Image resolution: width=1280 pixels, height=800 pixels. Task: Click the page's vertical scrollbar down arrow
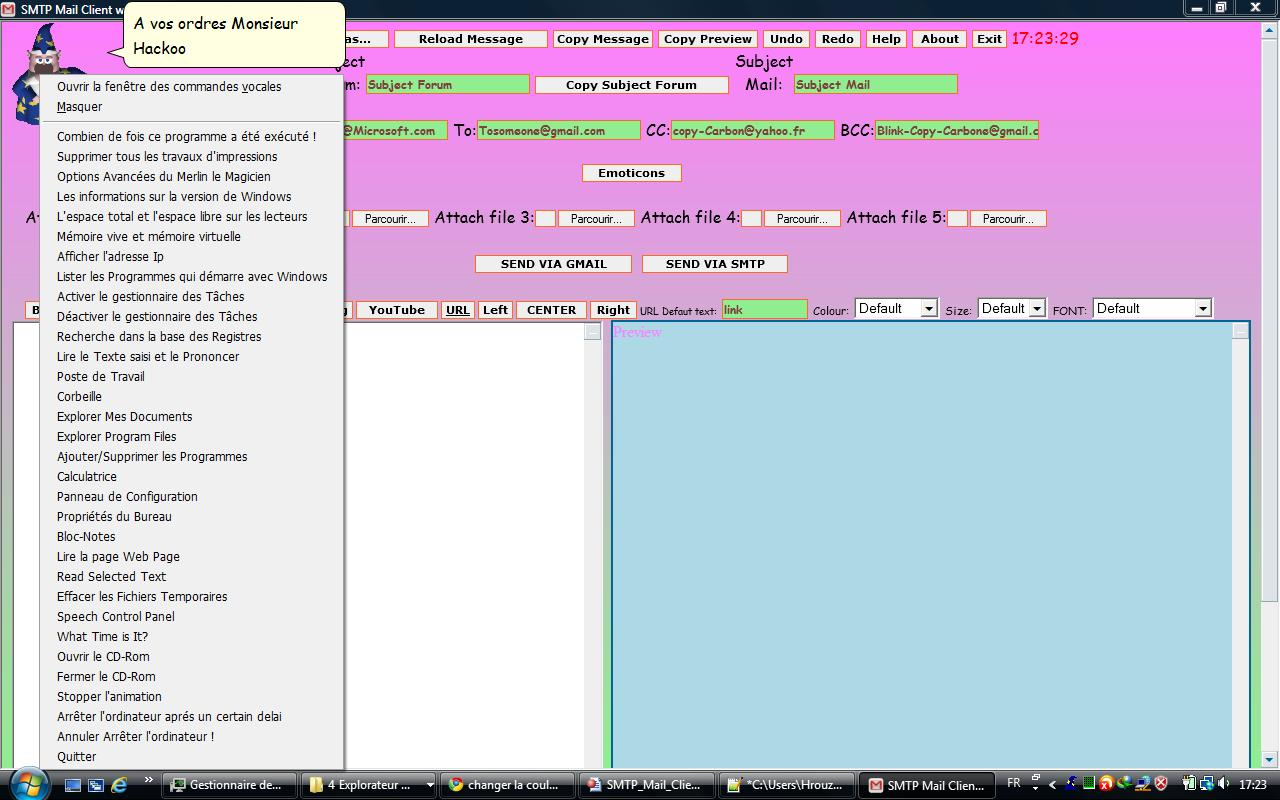click(1270, 759)
